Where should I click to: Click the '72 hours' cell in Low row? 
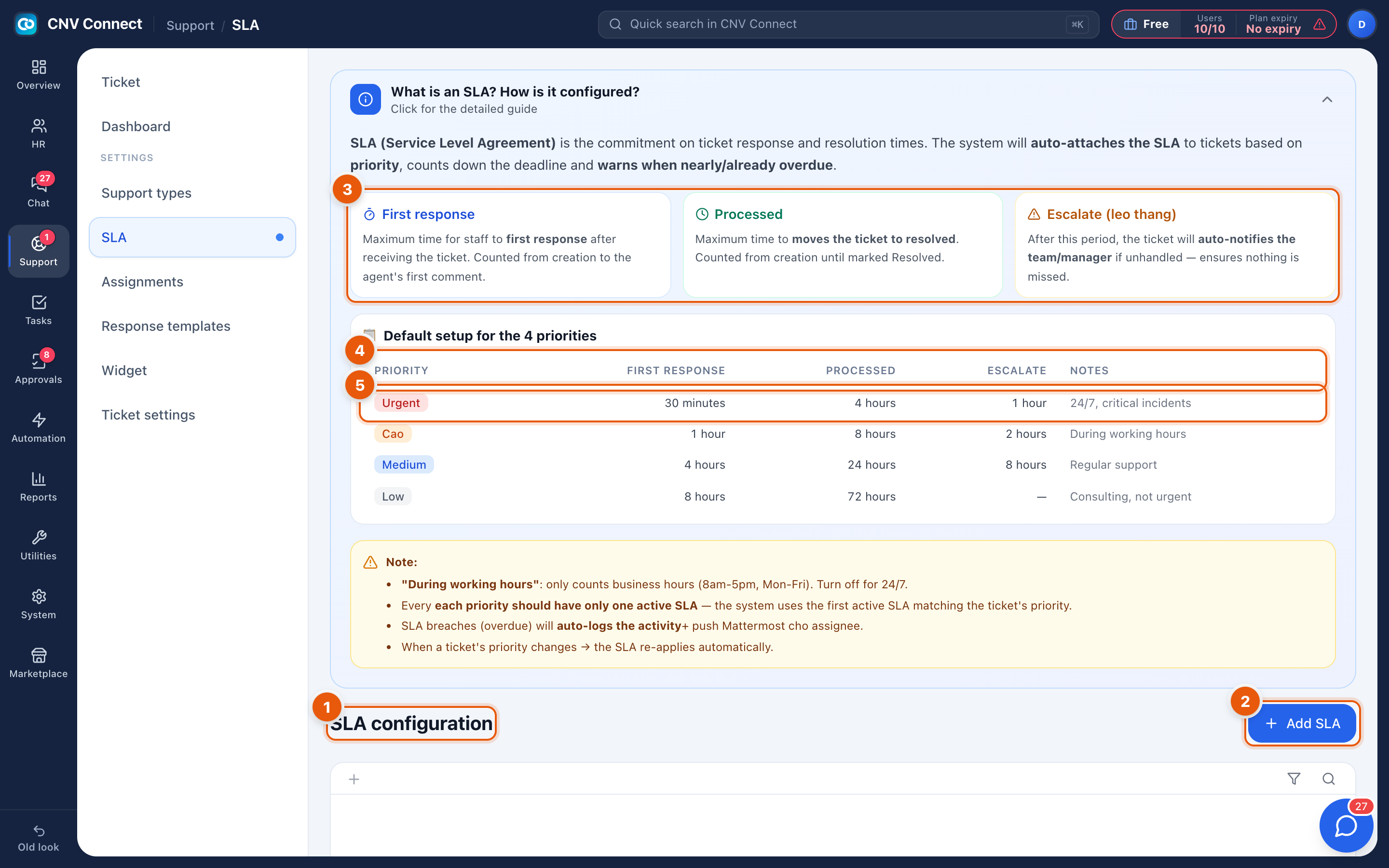click(872, 497)
